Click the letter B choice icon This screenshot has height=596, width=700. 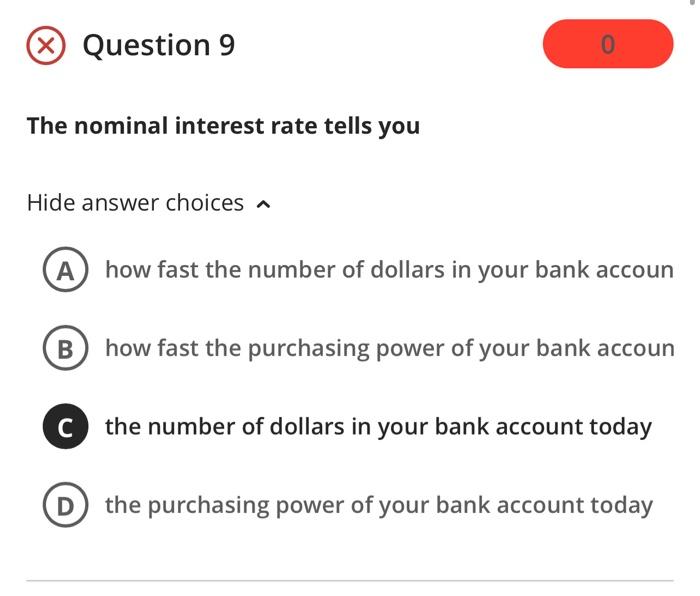62,349
